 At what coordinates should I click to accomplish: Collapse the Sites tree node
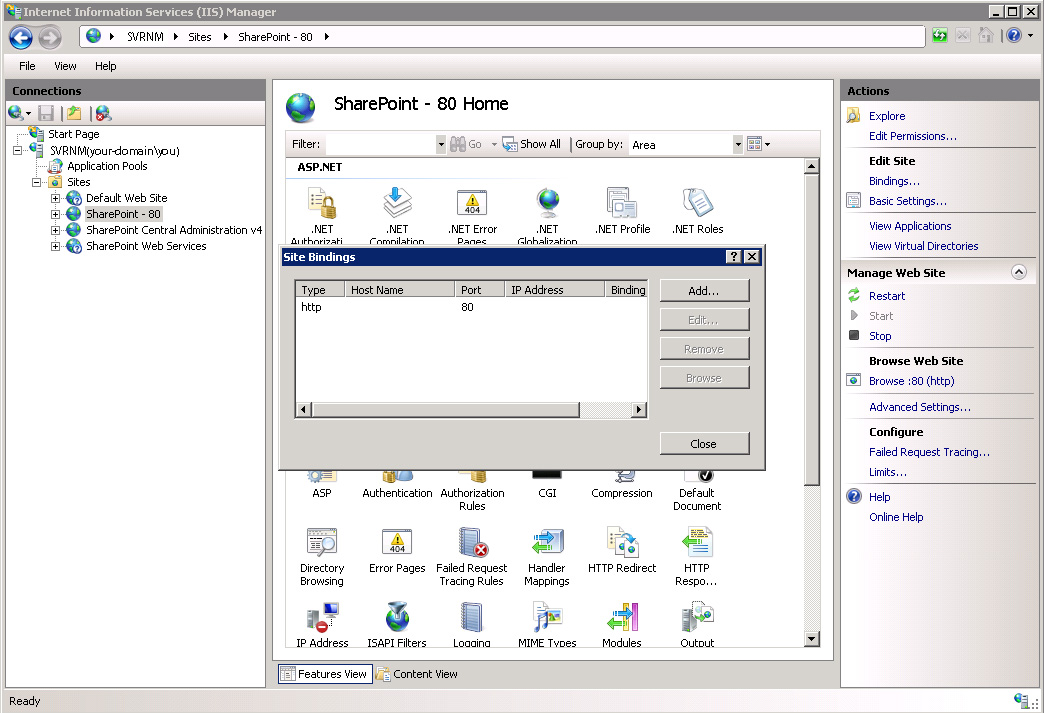point(37,182)
